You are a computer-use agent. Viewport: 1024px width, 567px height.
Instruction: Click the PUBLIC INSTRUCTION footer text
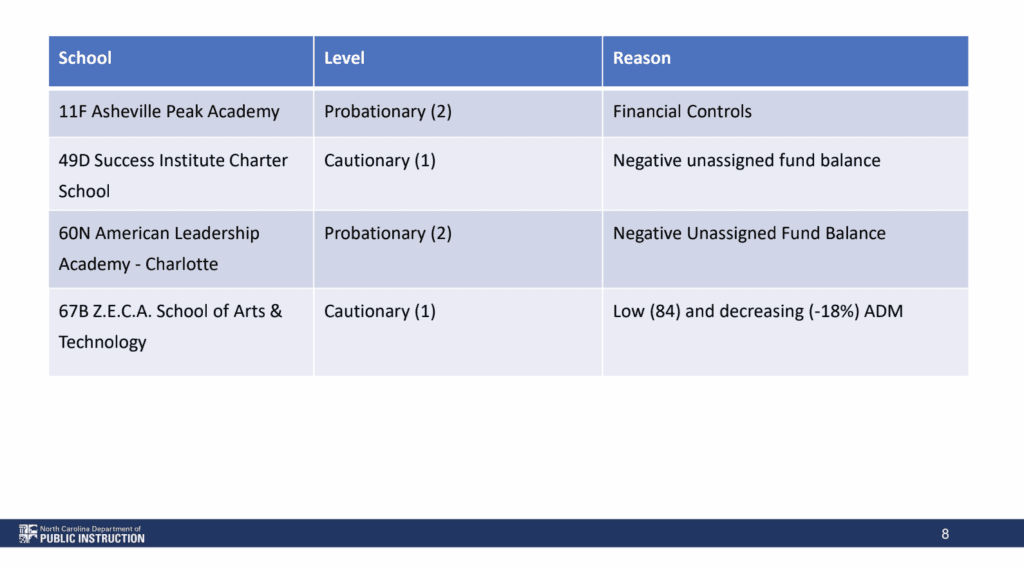coord(92,539)
